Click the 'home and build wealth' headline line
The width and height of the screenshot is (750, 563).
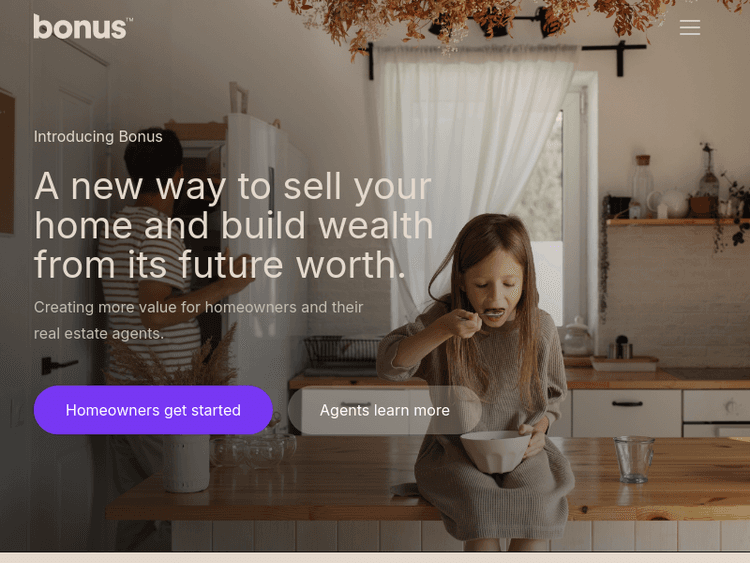pyautogui.click(x=233, y=225)
